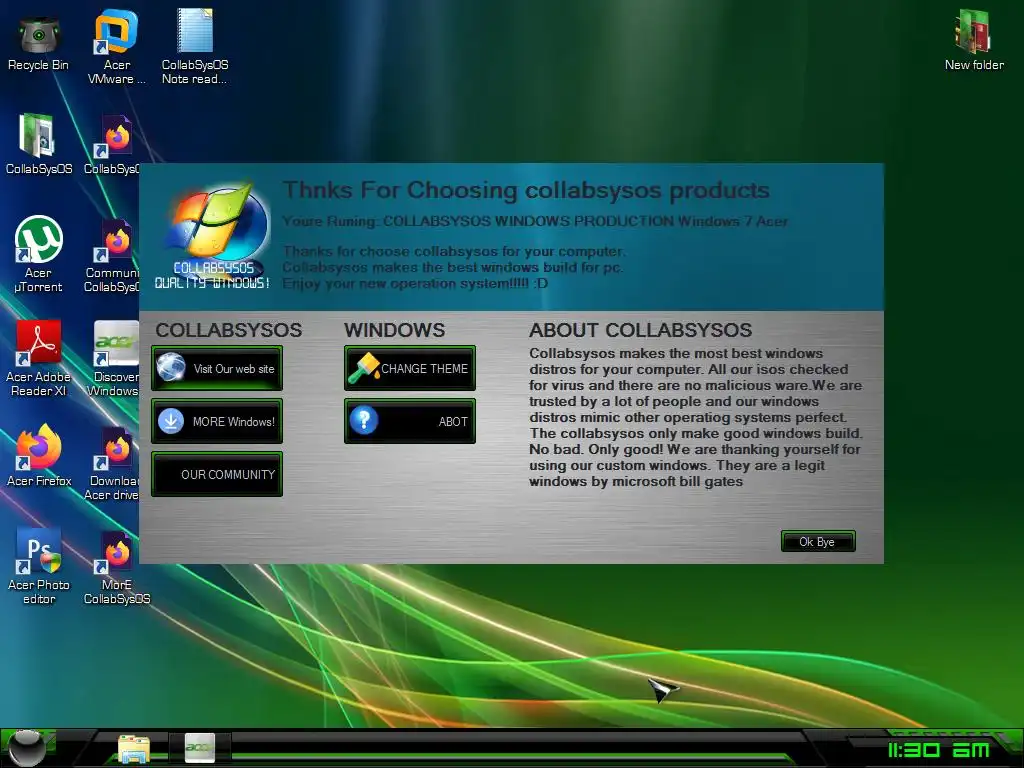Click the CHANGE THEME button
Screen dimensions: 1024x768
[409, 368]
